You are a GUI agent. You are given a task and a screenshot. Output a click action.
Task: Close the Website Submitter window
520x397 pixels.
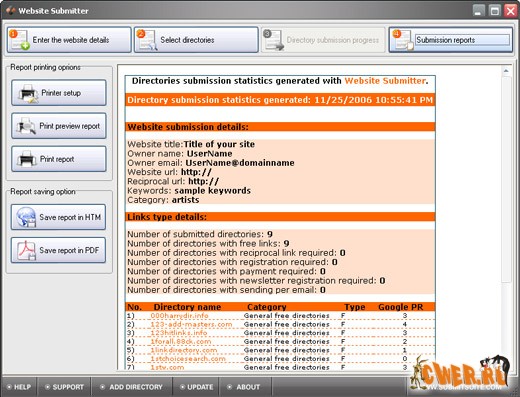coord(511,11)
